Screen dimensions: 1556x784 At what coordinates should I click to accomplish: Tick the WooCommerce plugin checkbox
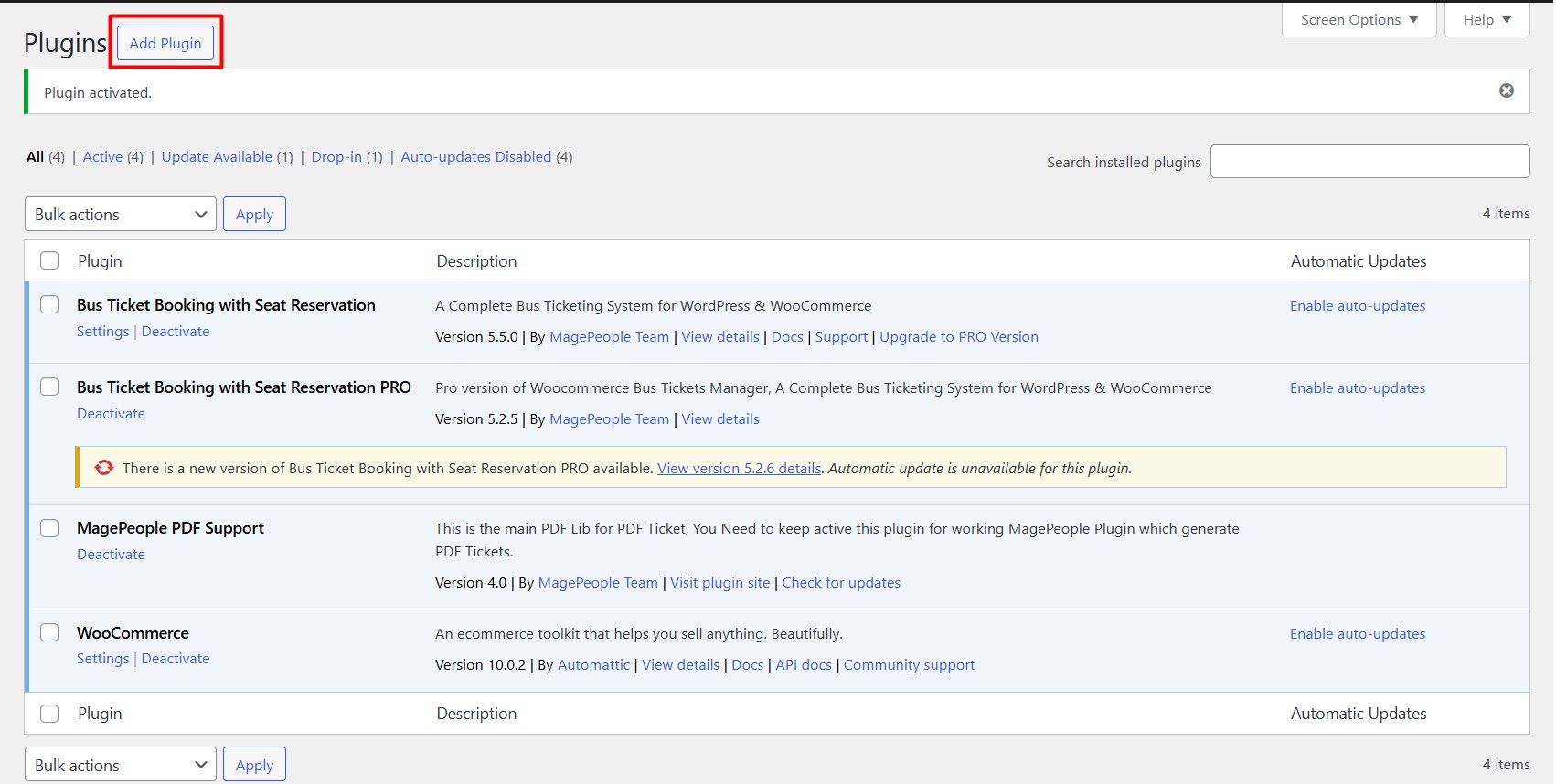(x=49, y=632)
